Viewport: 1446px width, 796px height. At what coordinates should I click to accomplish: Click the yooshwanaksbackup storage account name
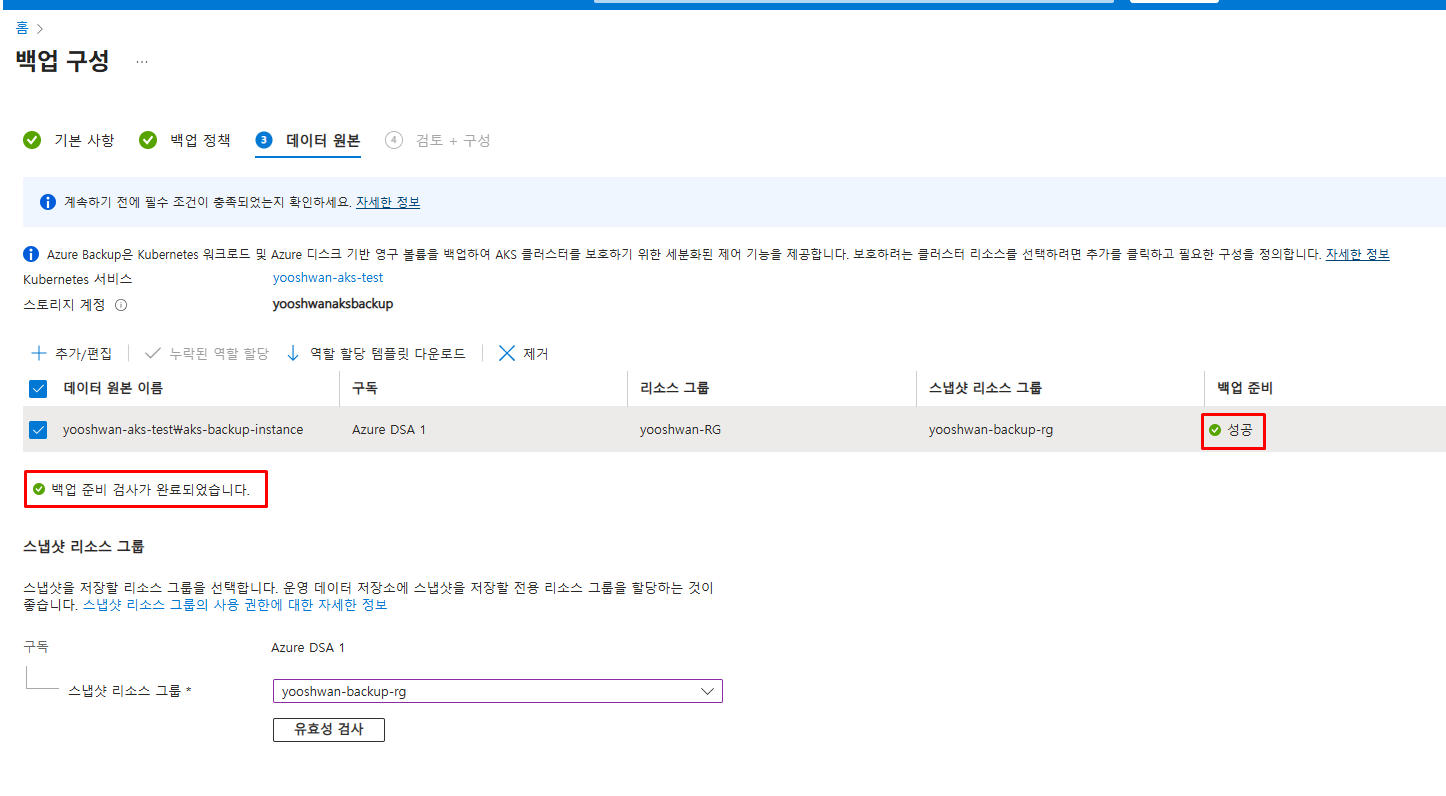point(333,304)
